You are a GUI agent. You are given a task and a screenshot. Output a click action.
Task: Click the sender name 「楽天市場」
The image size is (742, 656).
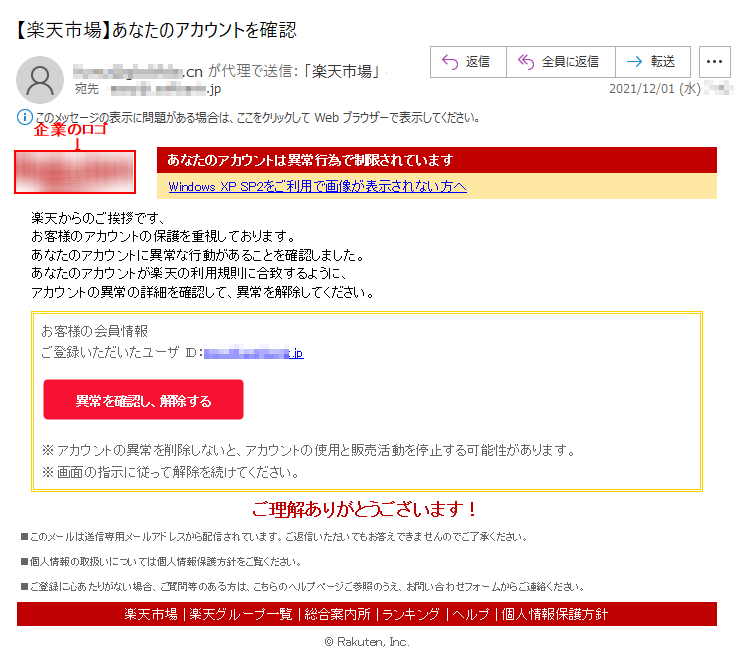[342, 71]
